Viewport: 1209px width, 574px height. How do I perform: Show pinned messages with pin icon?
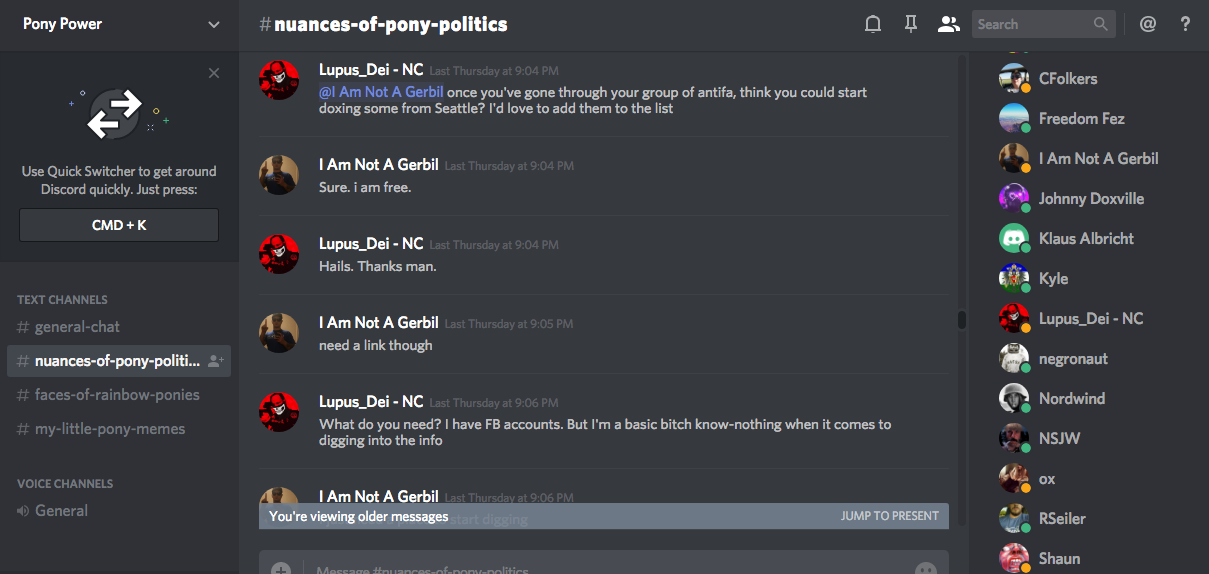tap(910, 24)
